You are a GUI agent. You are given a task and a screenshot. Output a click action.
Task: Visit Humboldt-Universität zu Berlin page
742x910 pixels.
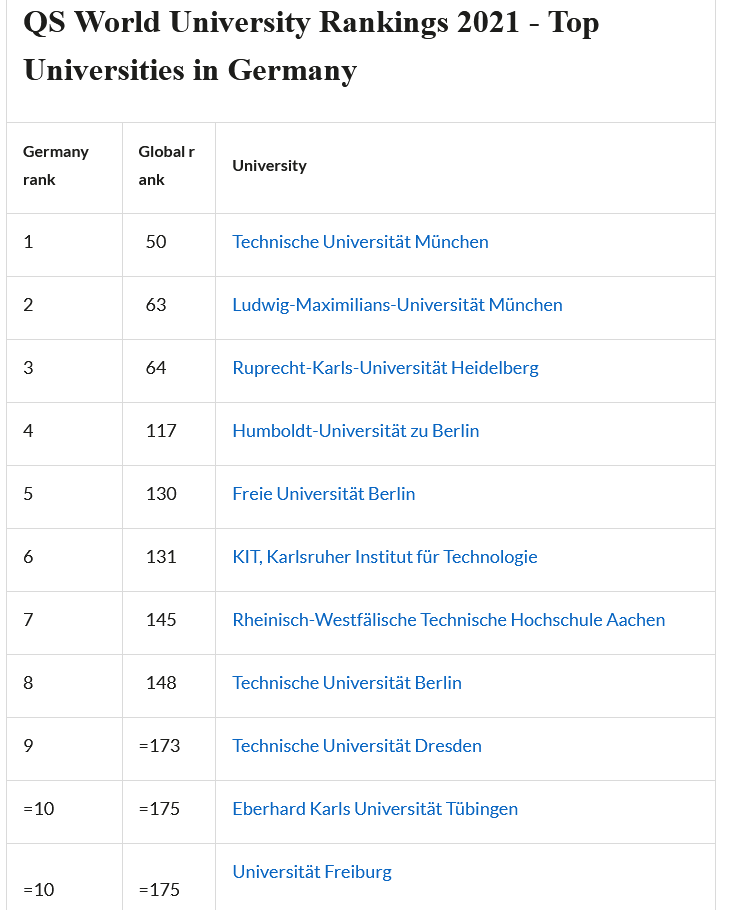point(355,431)
